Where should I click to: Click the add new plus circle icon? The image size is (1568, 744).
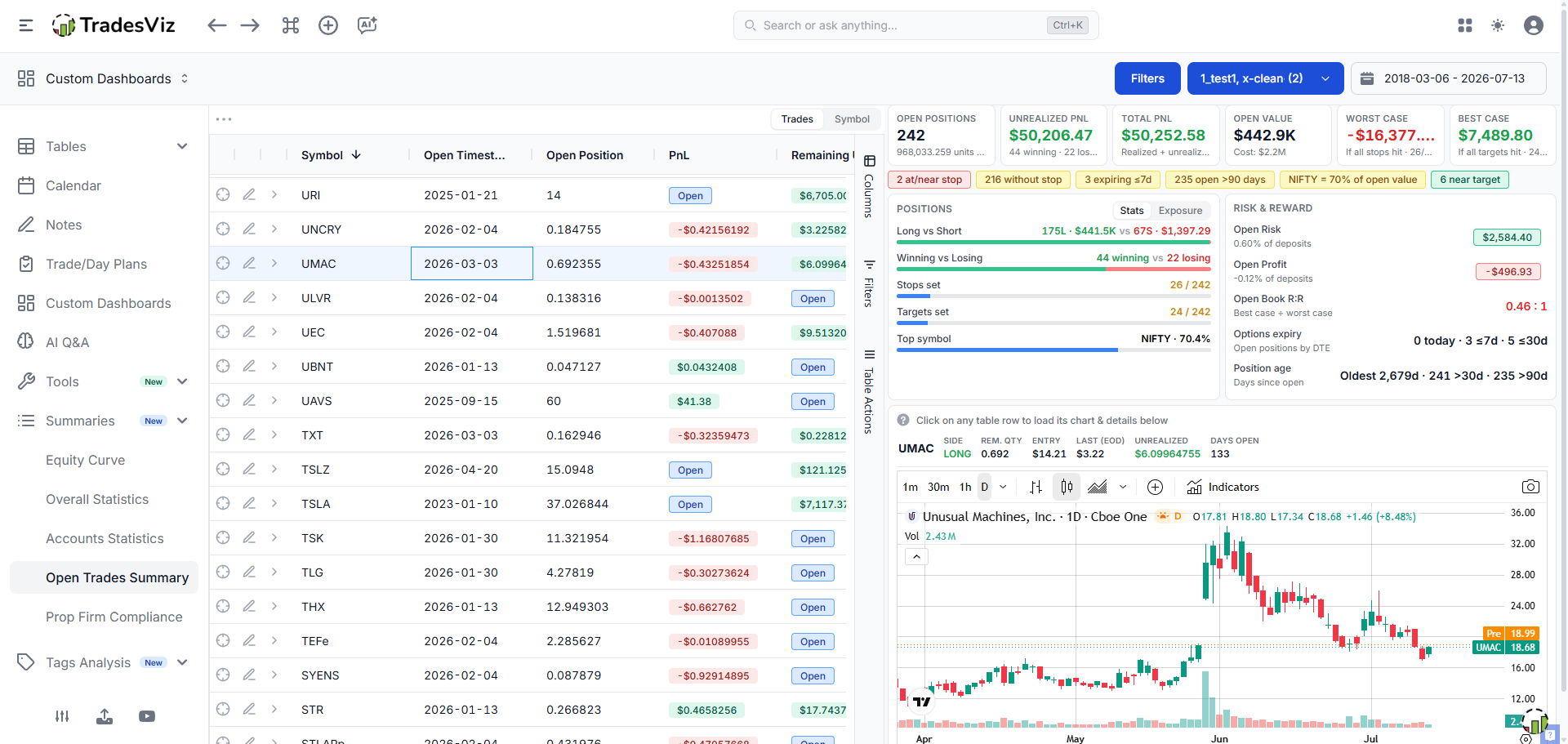328,25
